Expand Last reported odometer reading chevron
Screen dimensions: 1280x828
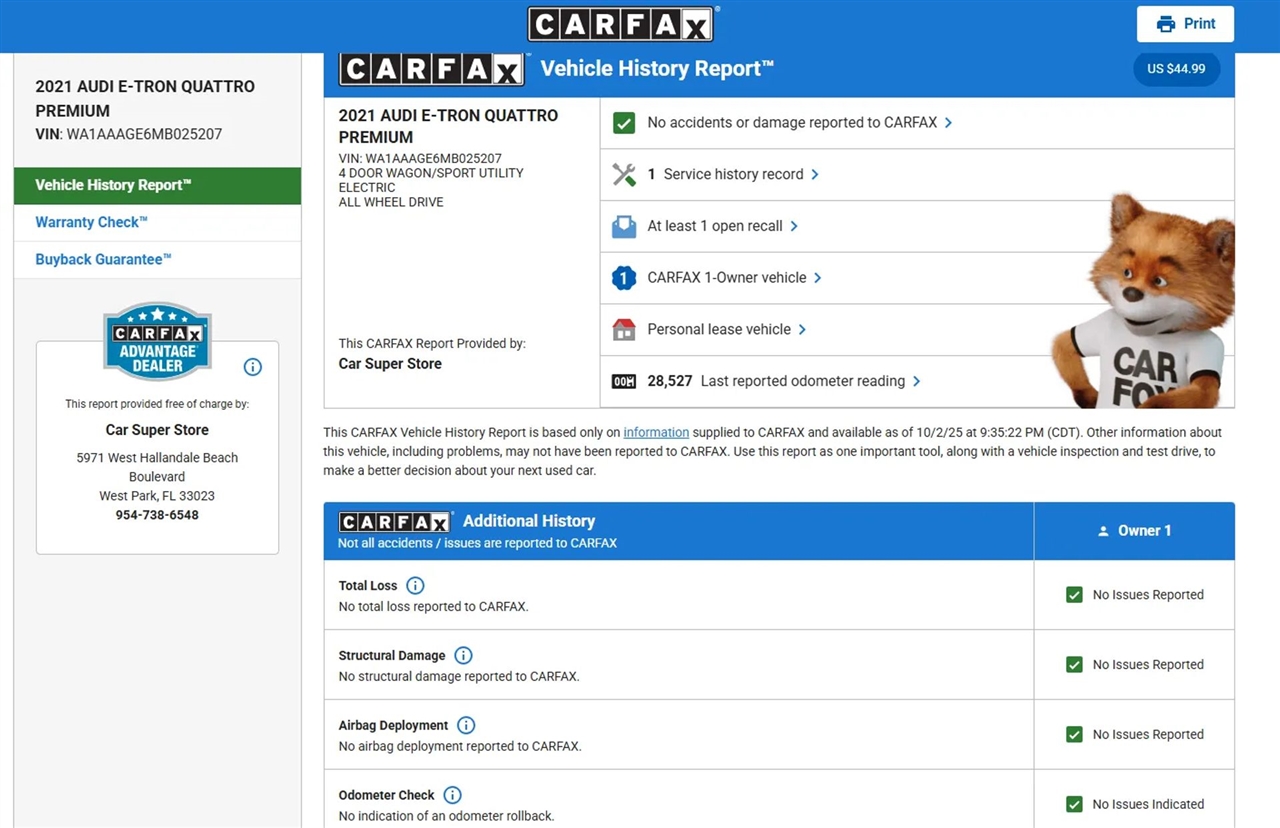point(917,382)
